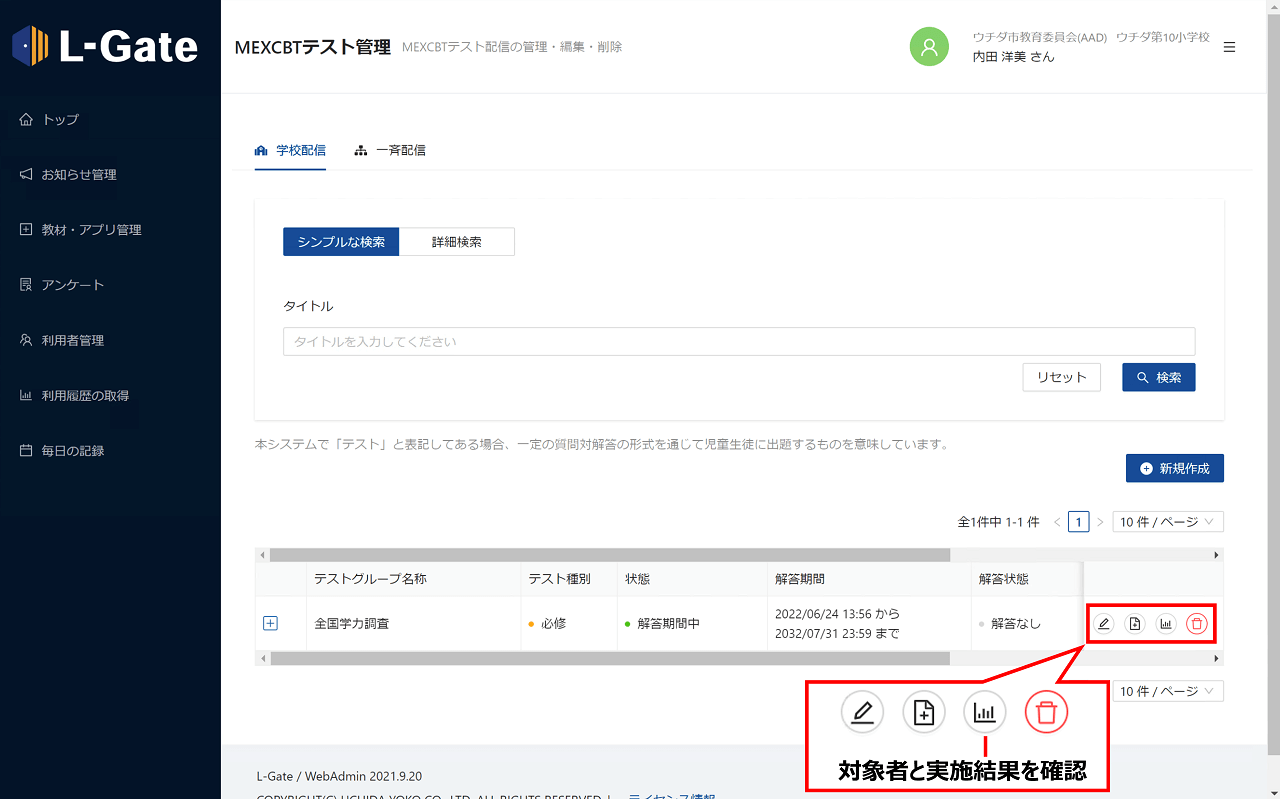Click the タイトル input field
This screenshot has width=1280, height=799.
click(738, 342)
